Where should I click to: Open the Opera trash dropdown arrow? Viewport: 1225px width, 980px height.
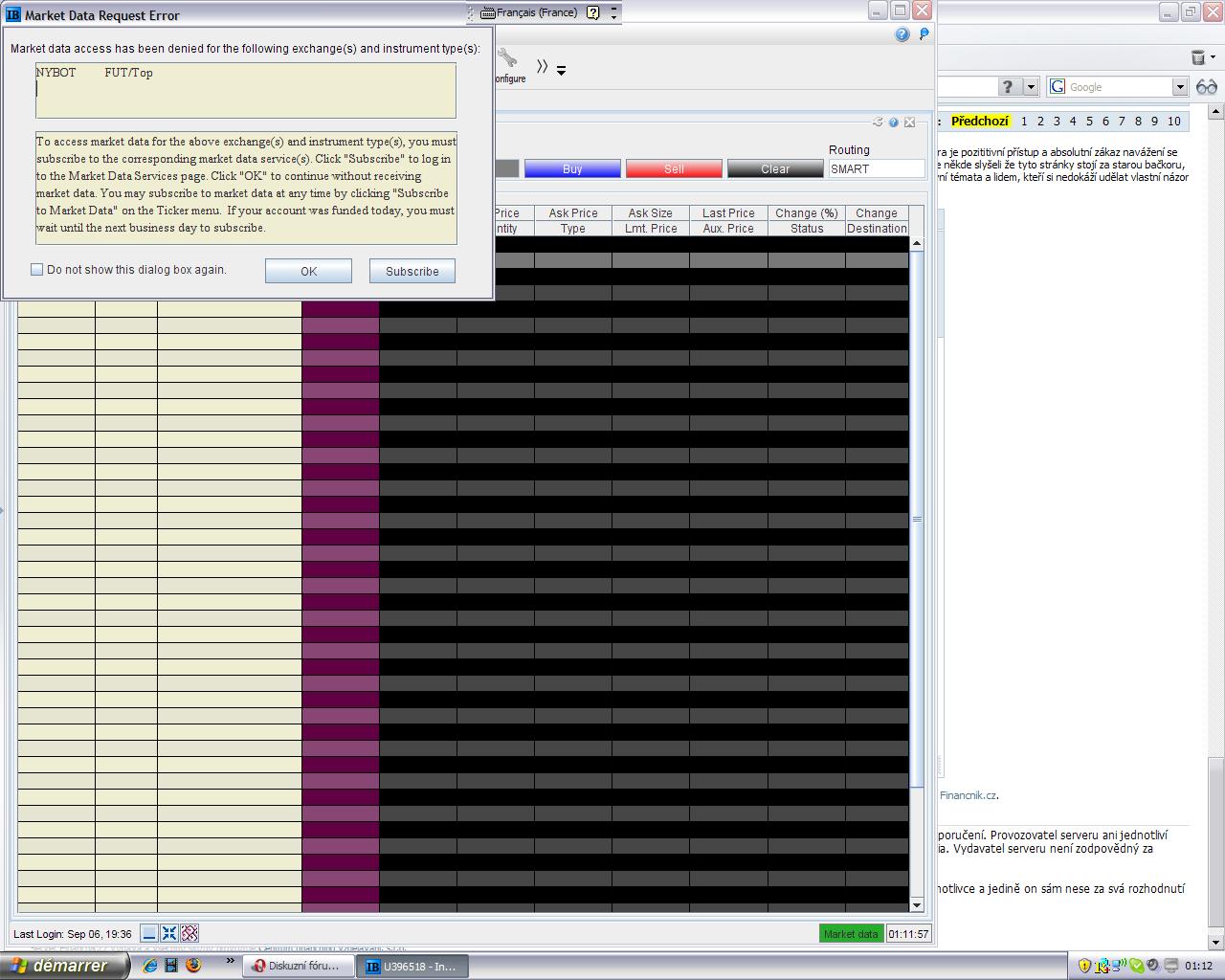click(x=1213, y=57)
